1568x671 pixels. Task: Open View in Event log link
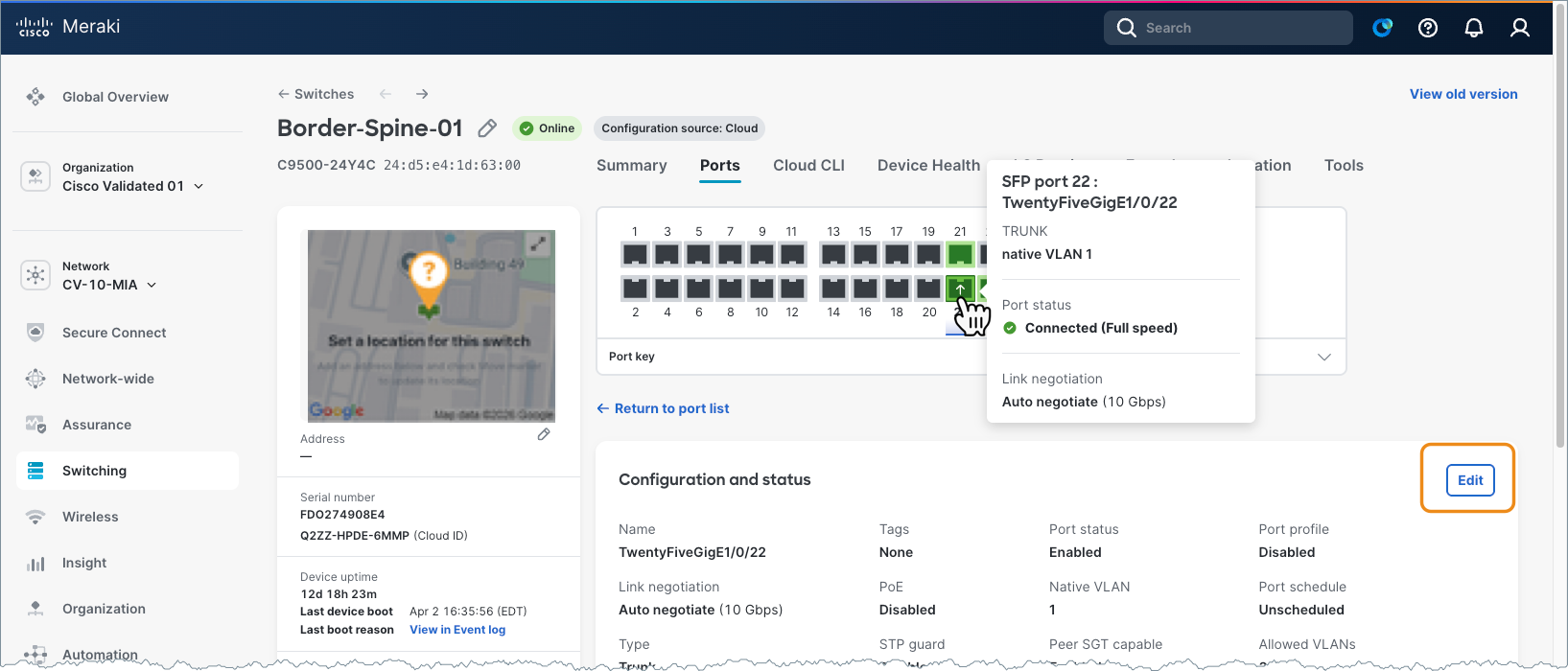pyautogui.click(x=457, y=630)
